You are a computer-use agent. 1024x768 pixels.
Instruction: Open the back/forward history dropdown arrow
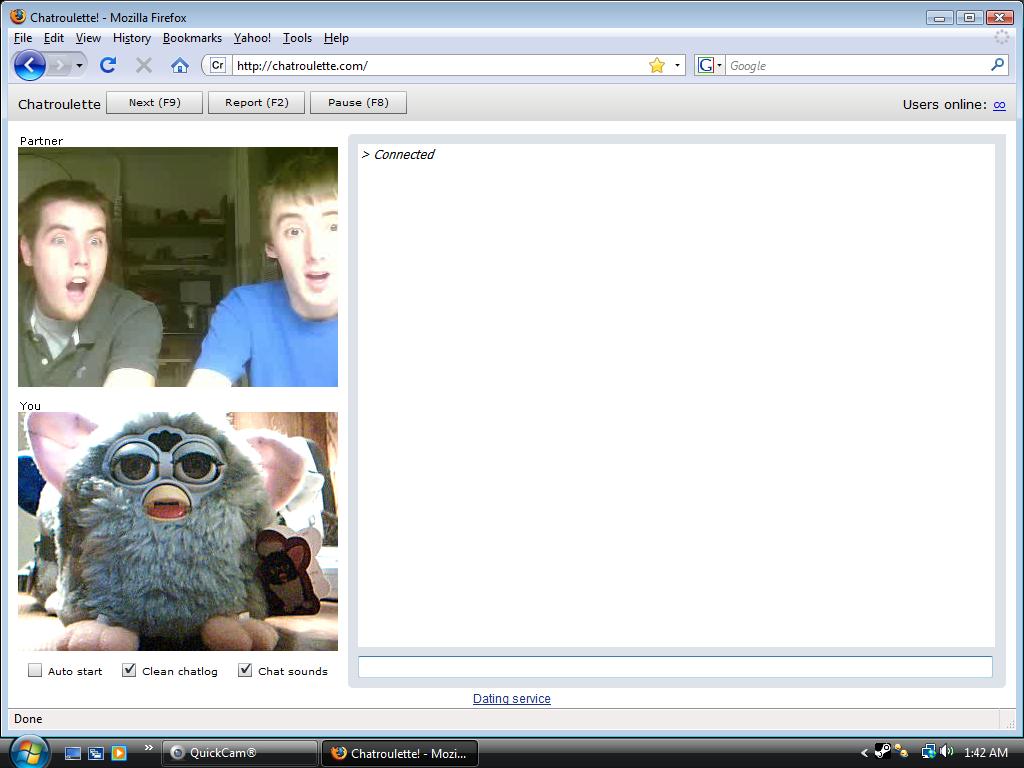point(79,65)
